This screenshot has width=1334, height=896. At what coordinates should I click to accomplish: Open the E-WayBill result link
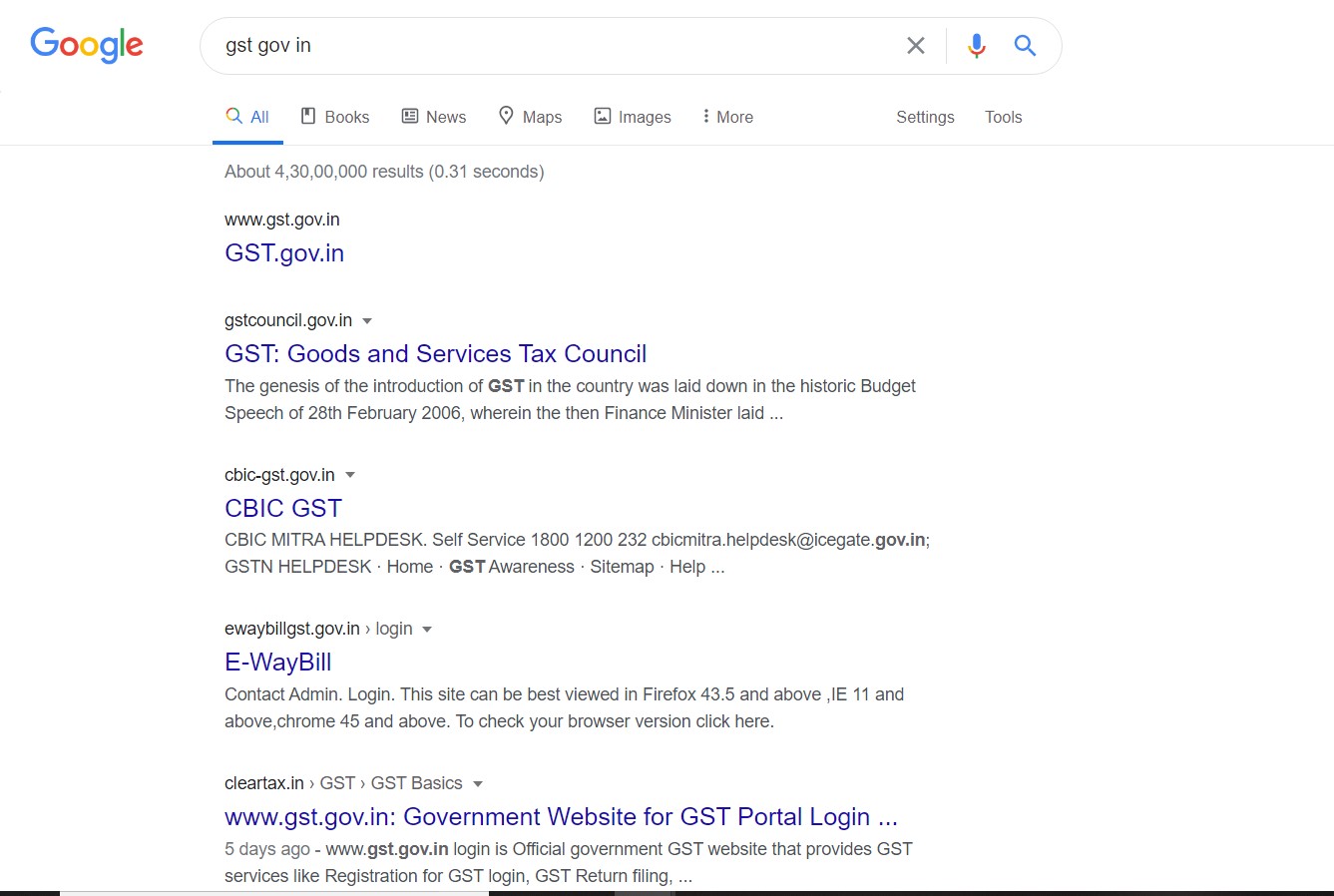277,663
